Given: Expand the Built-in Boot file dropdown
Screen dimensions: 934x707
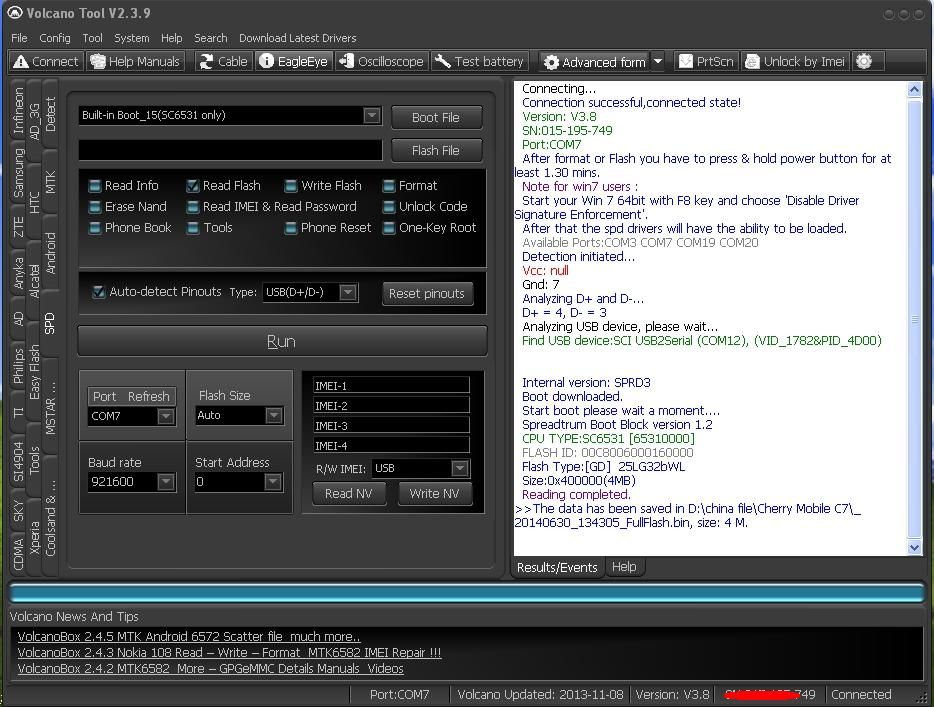Looking at the screenshot, I should tap(371, 115).
